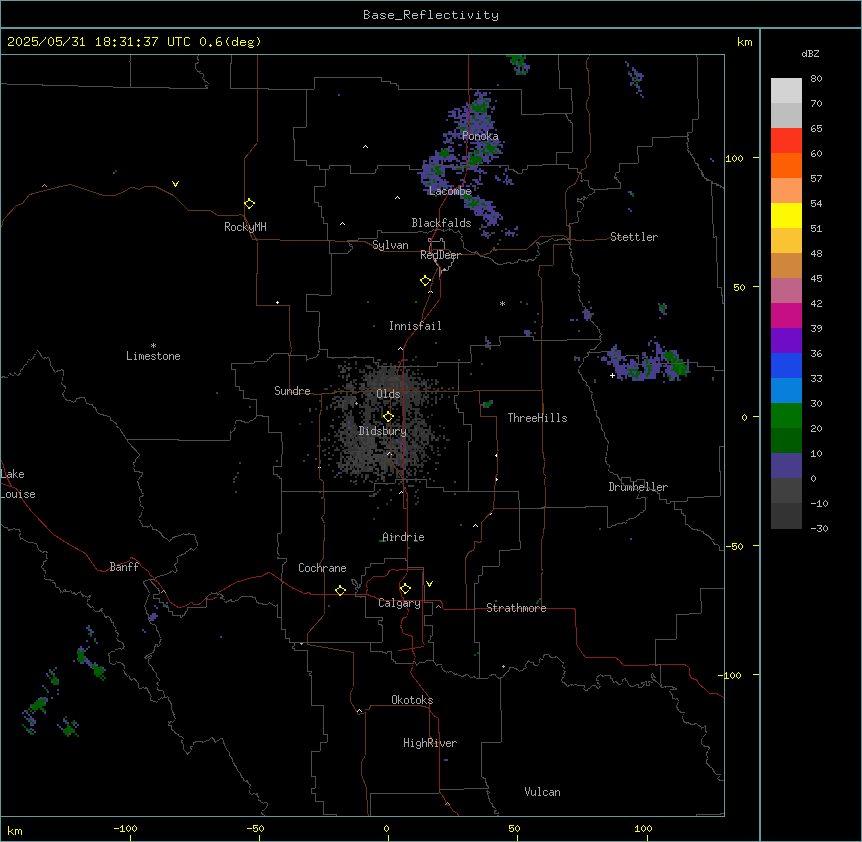The height and width of the screenshot is (842, 862).
Task: Click the Sylvan town label
Action: point(390,245)
